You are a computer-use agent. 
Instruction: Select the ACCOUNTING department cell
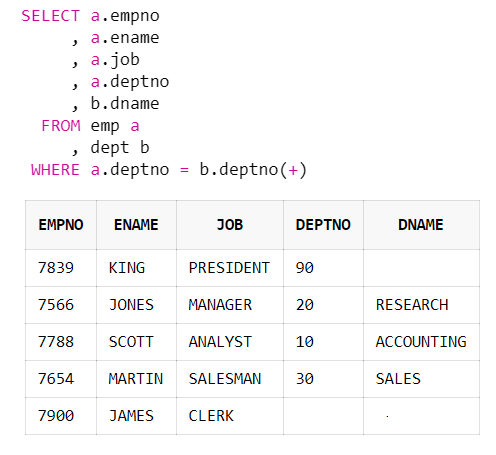(x=421, y=342)
